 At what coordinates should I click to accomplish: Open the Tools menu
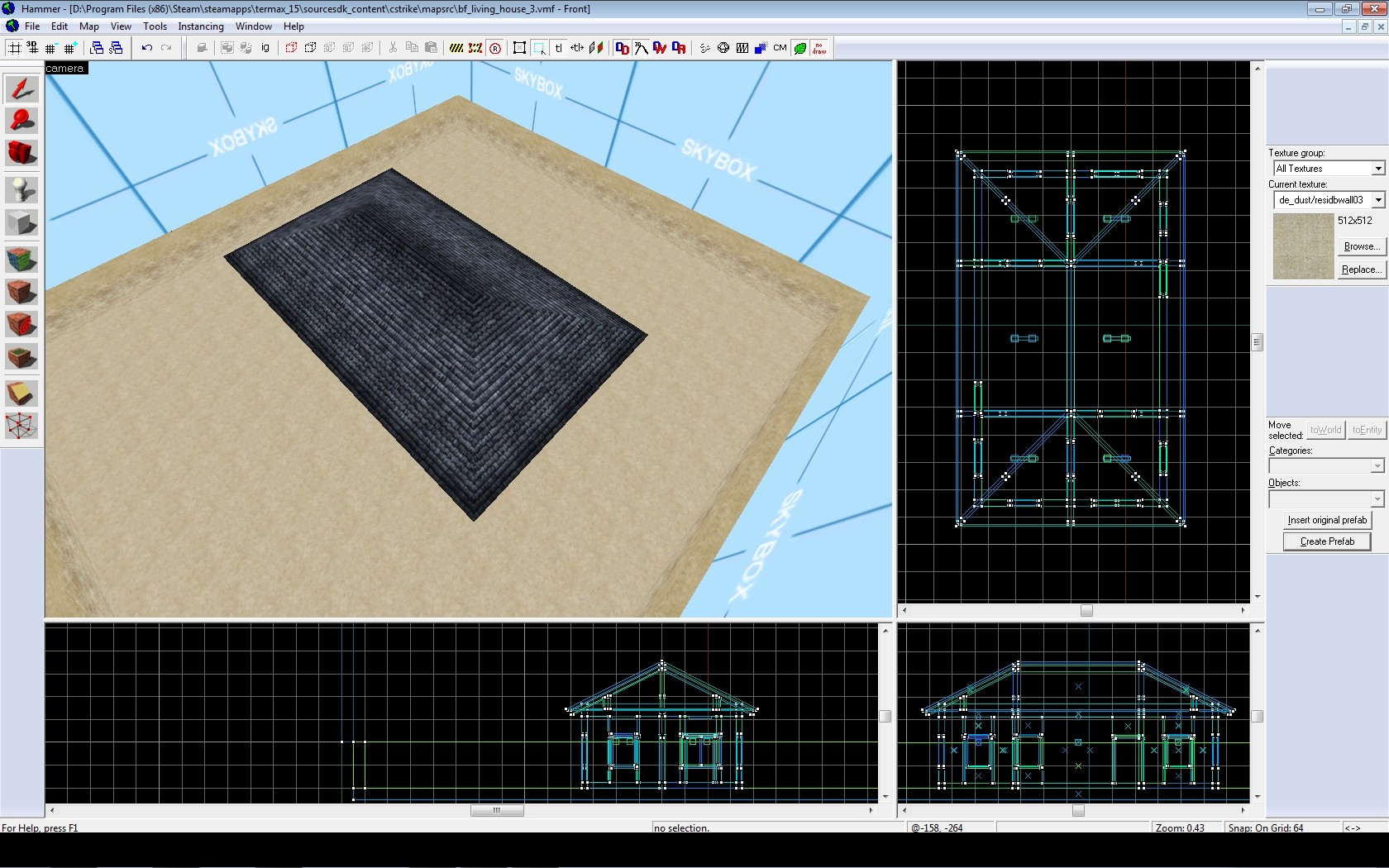[155, 26]
